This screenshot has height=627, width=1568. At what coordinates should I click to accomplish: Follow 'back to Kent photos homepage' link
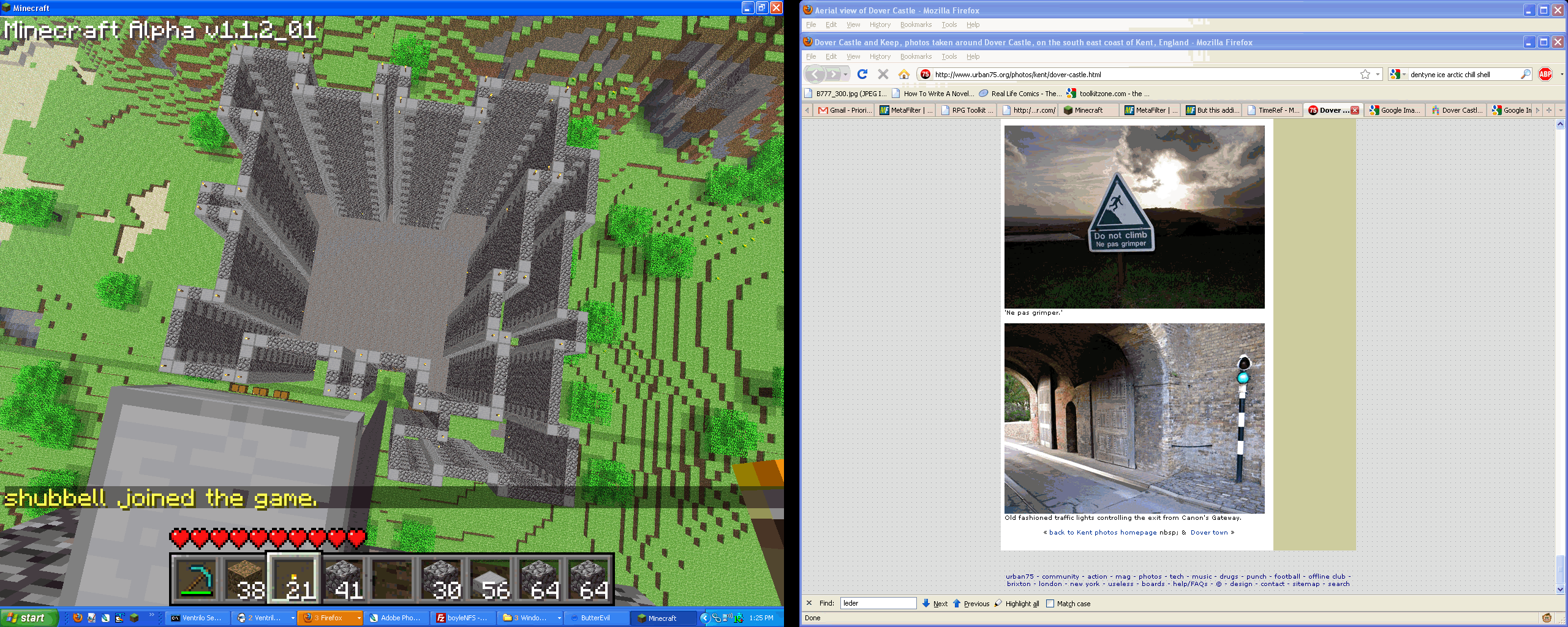tap(1102, 533)
